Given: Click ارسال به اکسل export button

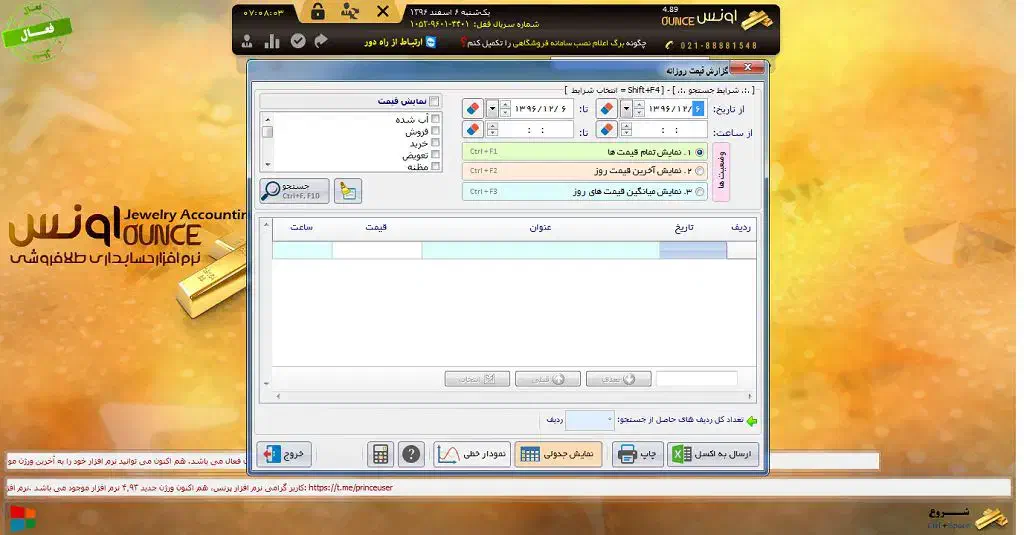Looking at the screenshot, I should (x=713, y=454).
